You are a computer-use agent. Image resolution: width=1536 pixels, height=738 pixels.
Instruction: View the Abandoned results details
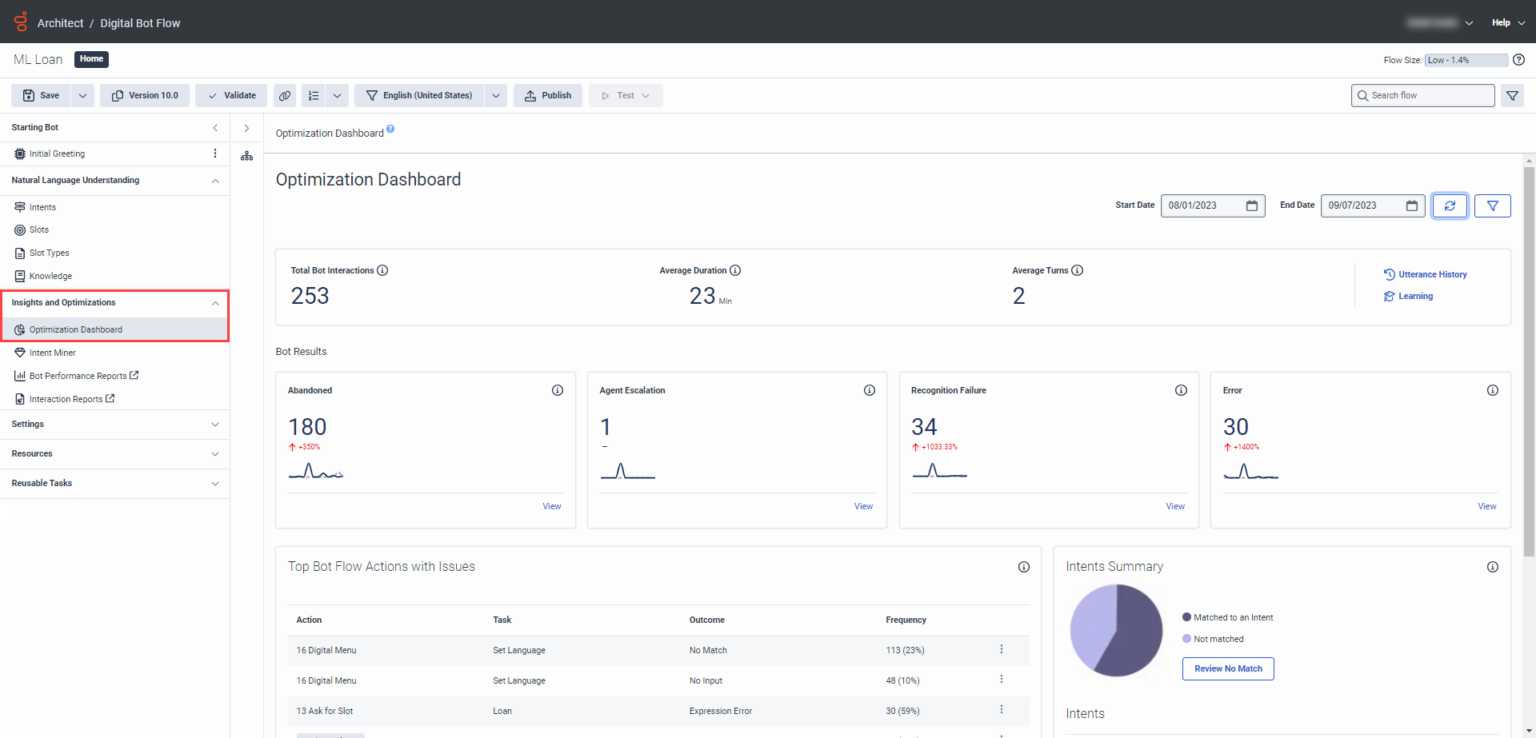pos(551,506)
